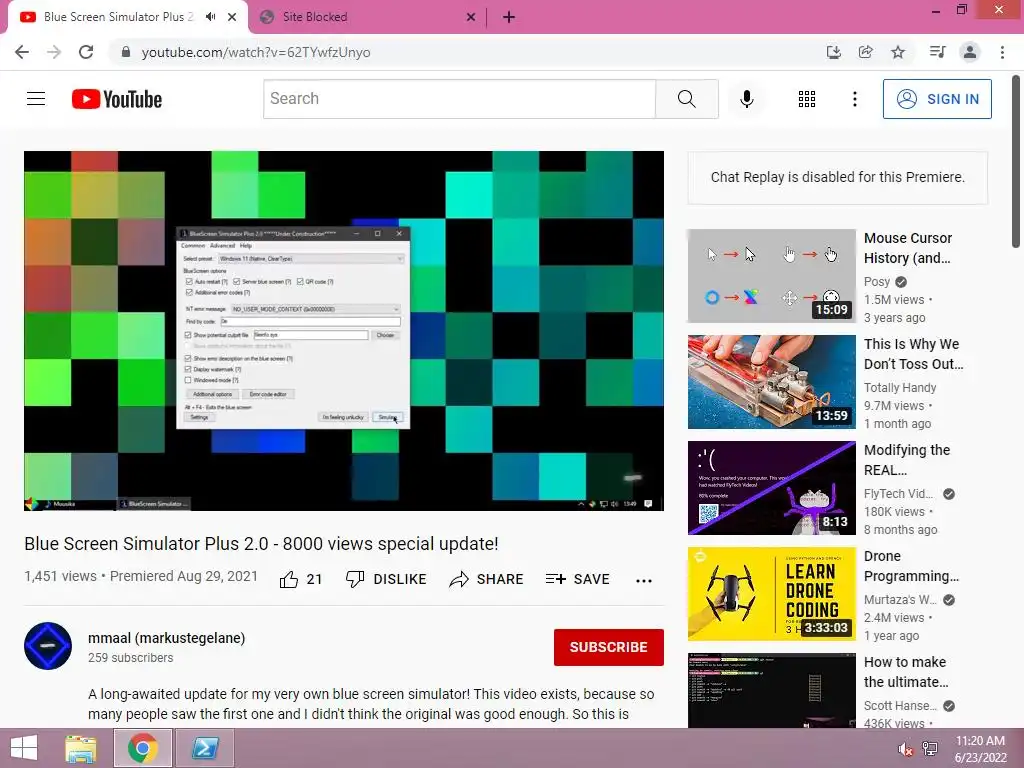Open YouTube settings three-dot menu

tap(854, 99)
